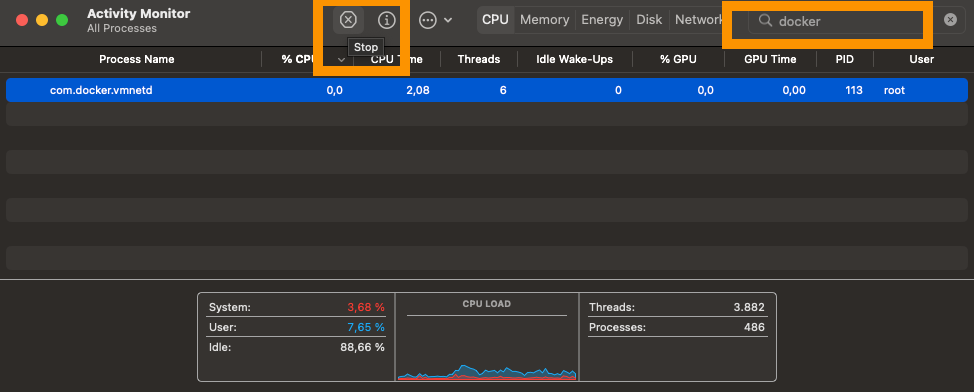Switch to the Energy tab

click(601, 20)
